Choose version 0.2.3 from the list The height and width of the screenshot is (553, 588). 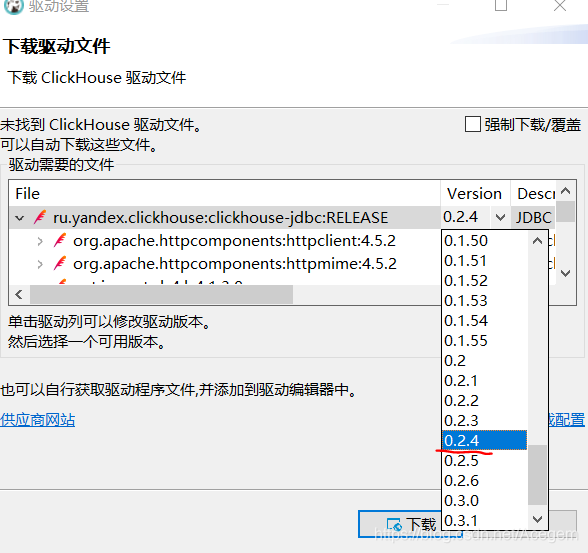pos(484,421)
